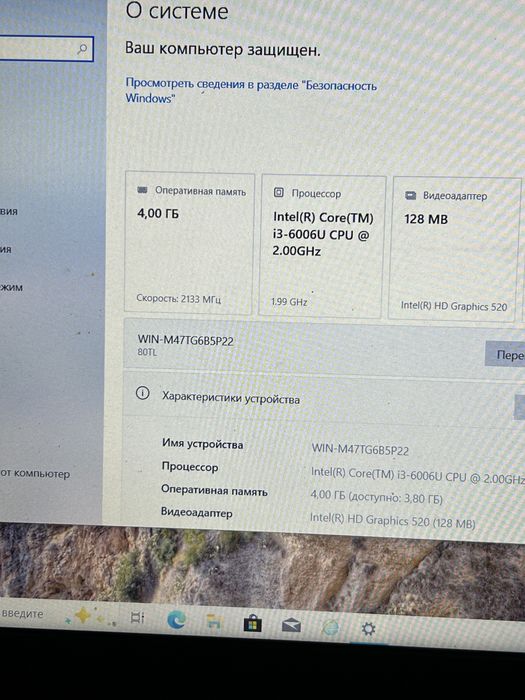Viewport: 525px width, 700px height.
Task: Collapse the Характеристики устройства section header
Action: [x=324, y=397]
